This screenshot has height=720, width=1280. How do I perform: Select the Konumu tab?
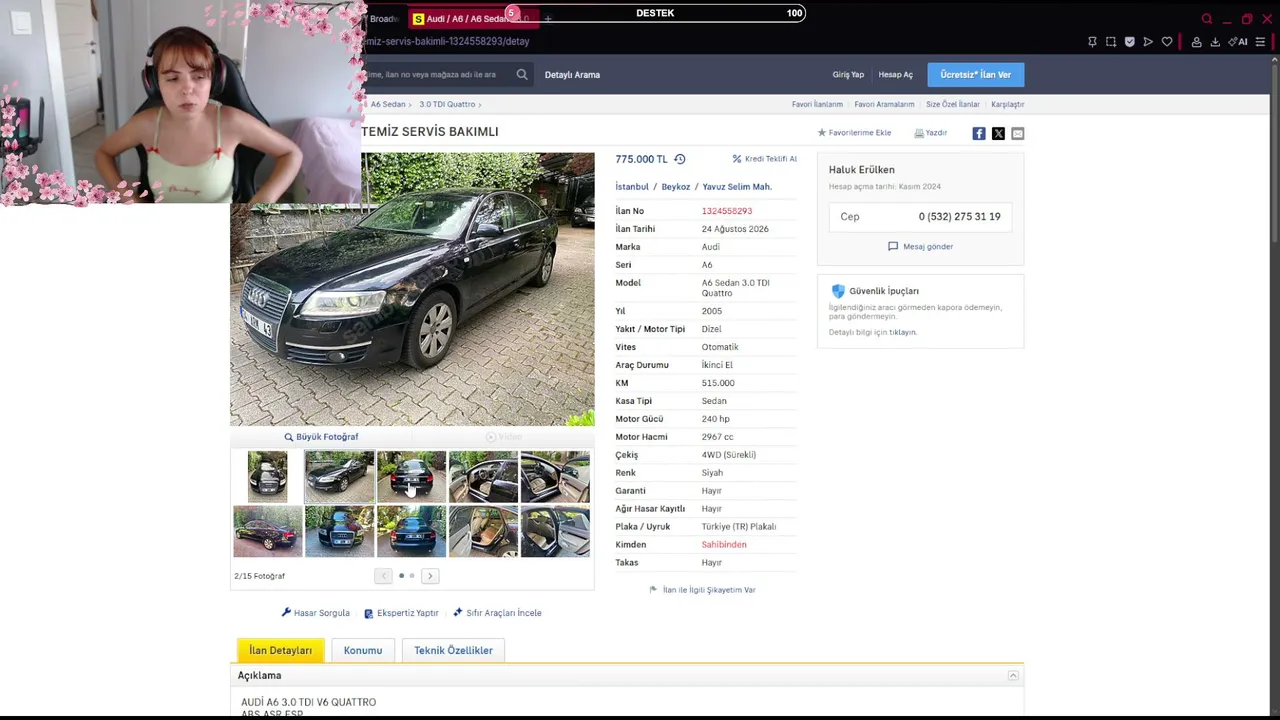pyautogui.click(x=363, y=650)
